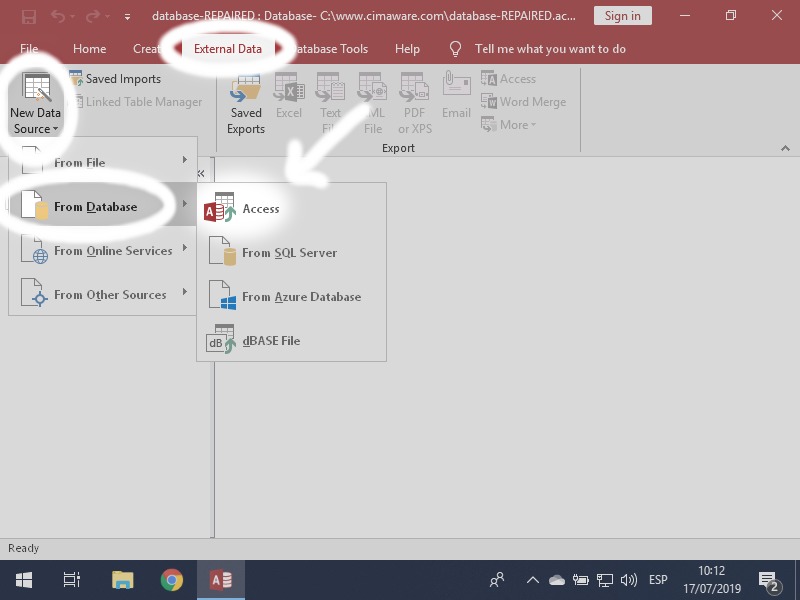The image size is (800, 600).
Task: Open the Windows Start menu
Action: 24,580
